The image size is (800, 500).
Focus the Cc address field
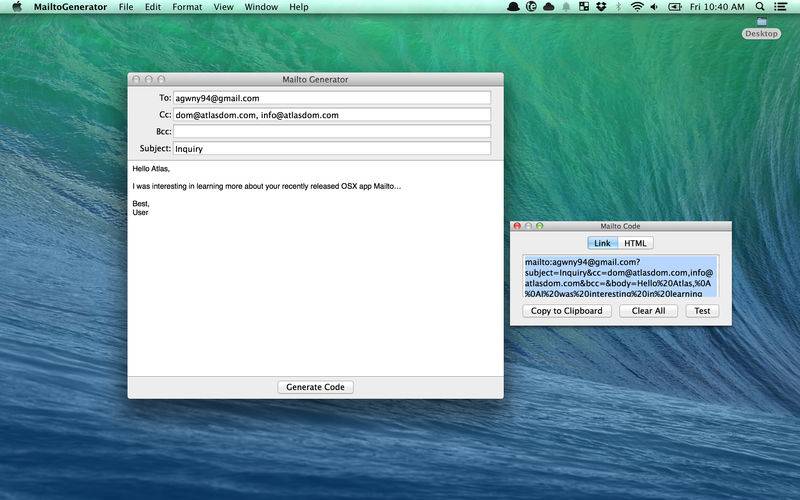click(x=332, y=115)
